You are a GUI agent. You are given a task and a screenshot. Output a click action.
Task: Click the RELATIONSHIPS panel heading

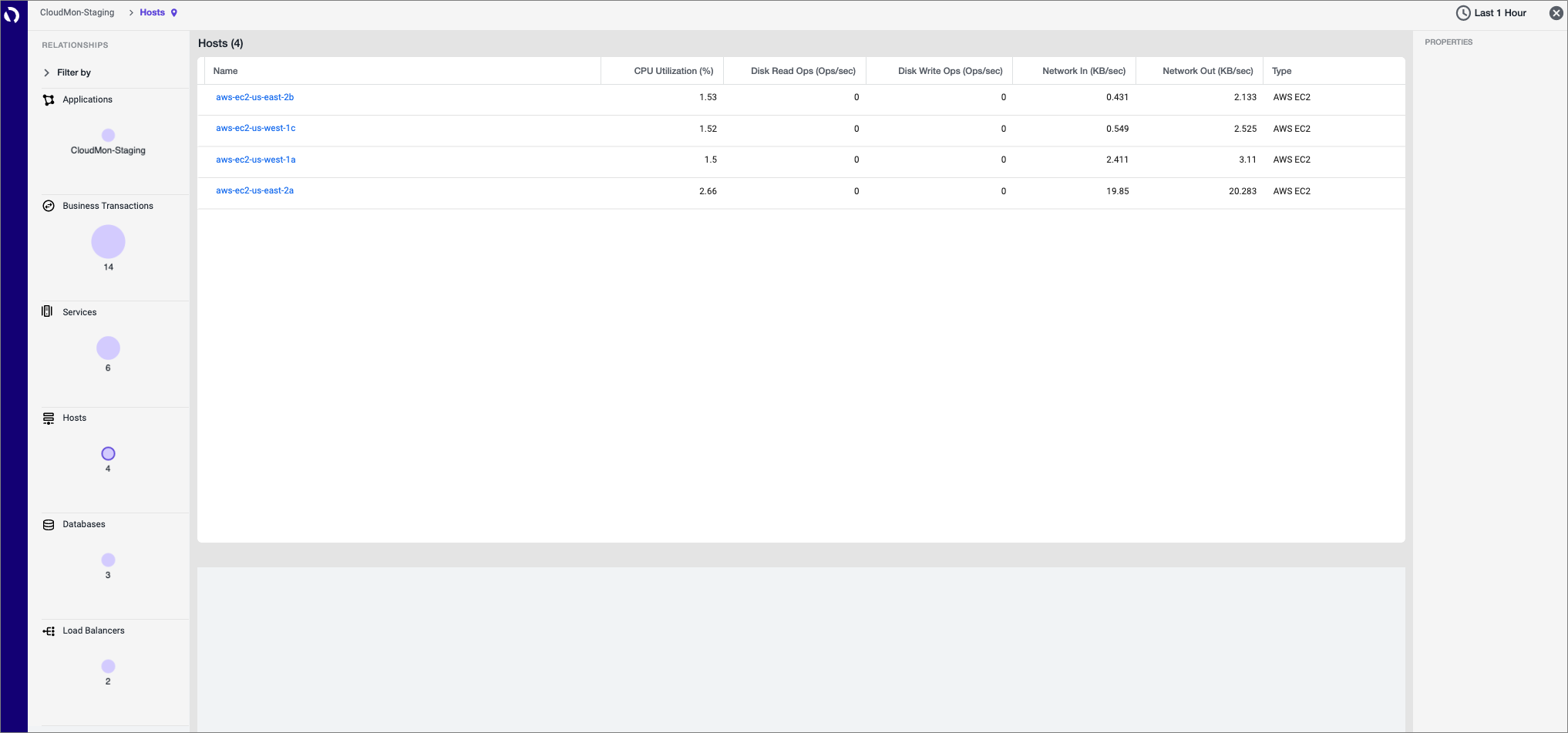75,45
